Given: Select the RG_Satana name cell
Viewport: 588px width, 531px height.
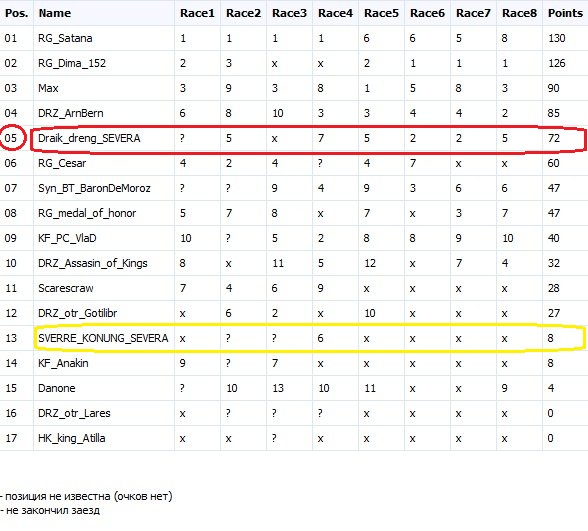Looking at the screenshot, I should click(65, 38).
